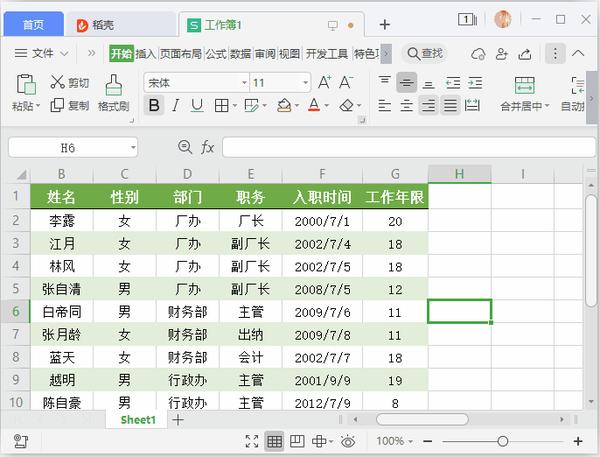Click the vertical scrollbar thumb
Screen dimensions: 600x457
pos(591,251)
